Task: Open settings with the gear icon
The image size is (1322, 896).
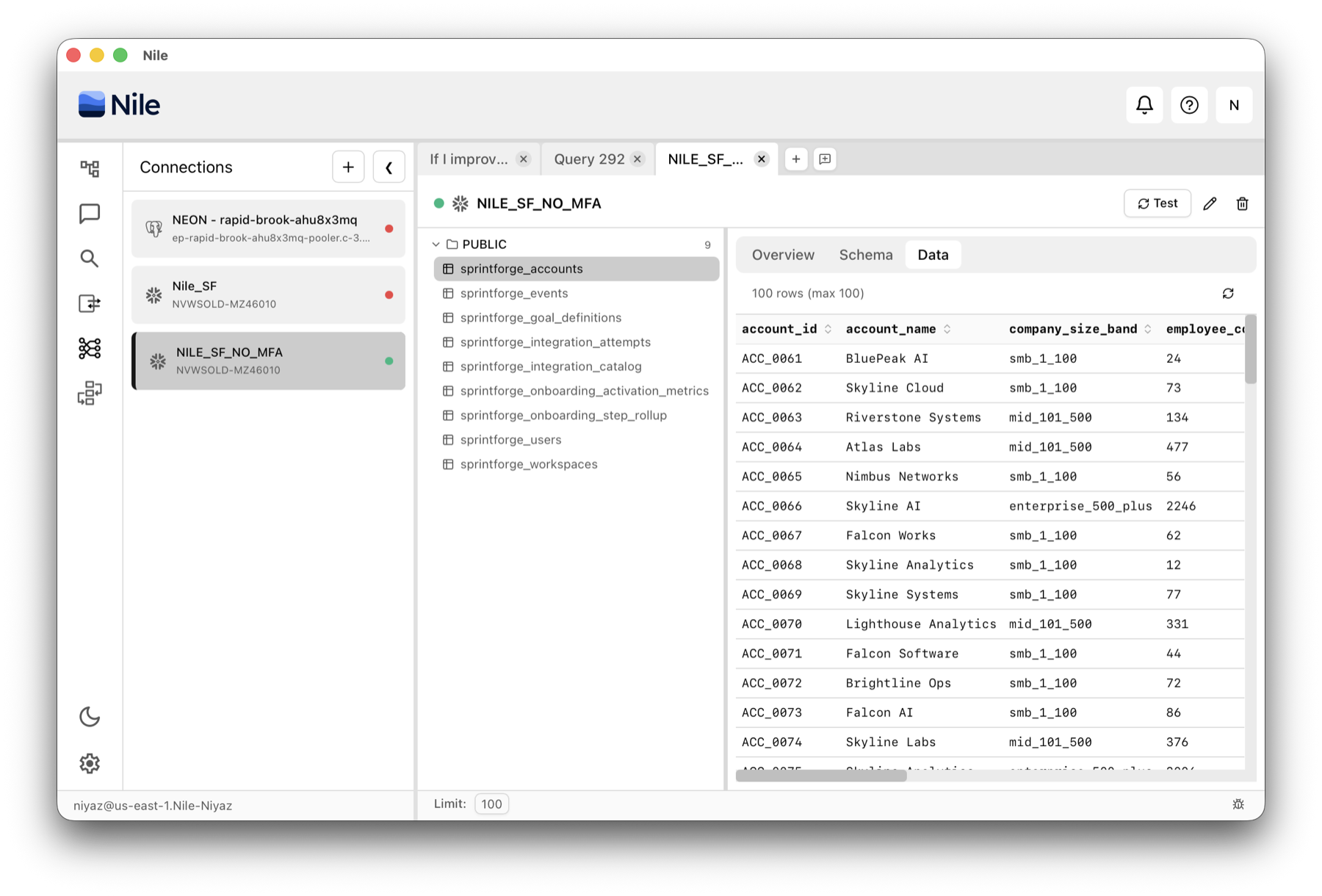Action: pyautogui.click(x=90, y=763)
